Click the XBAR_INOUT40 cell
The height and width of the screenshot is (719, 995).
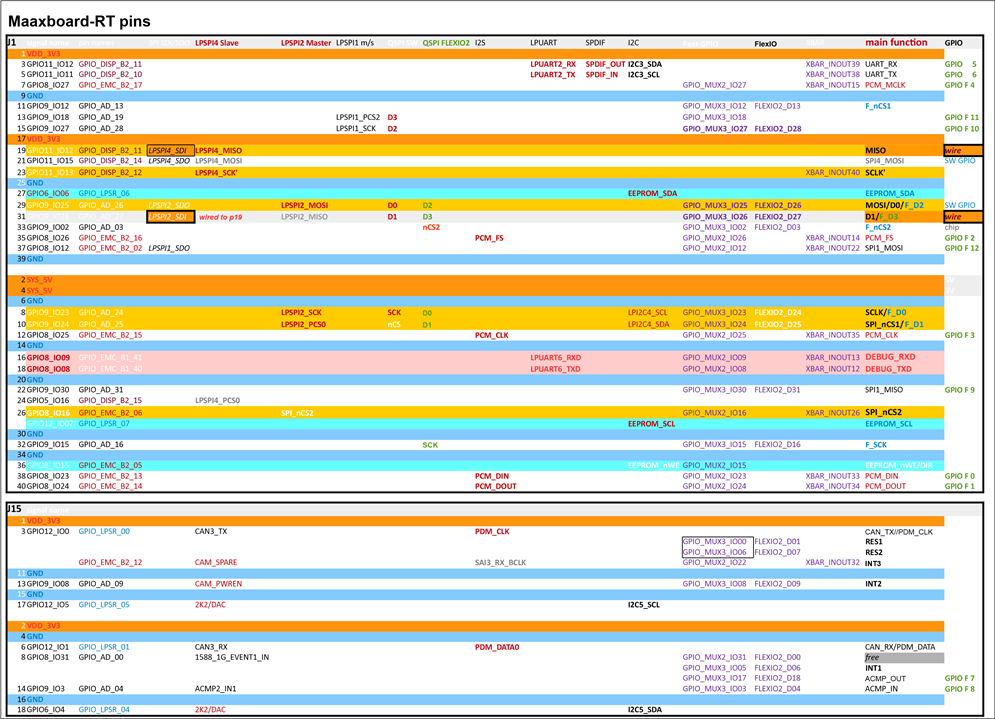(x=833, y=173)
